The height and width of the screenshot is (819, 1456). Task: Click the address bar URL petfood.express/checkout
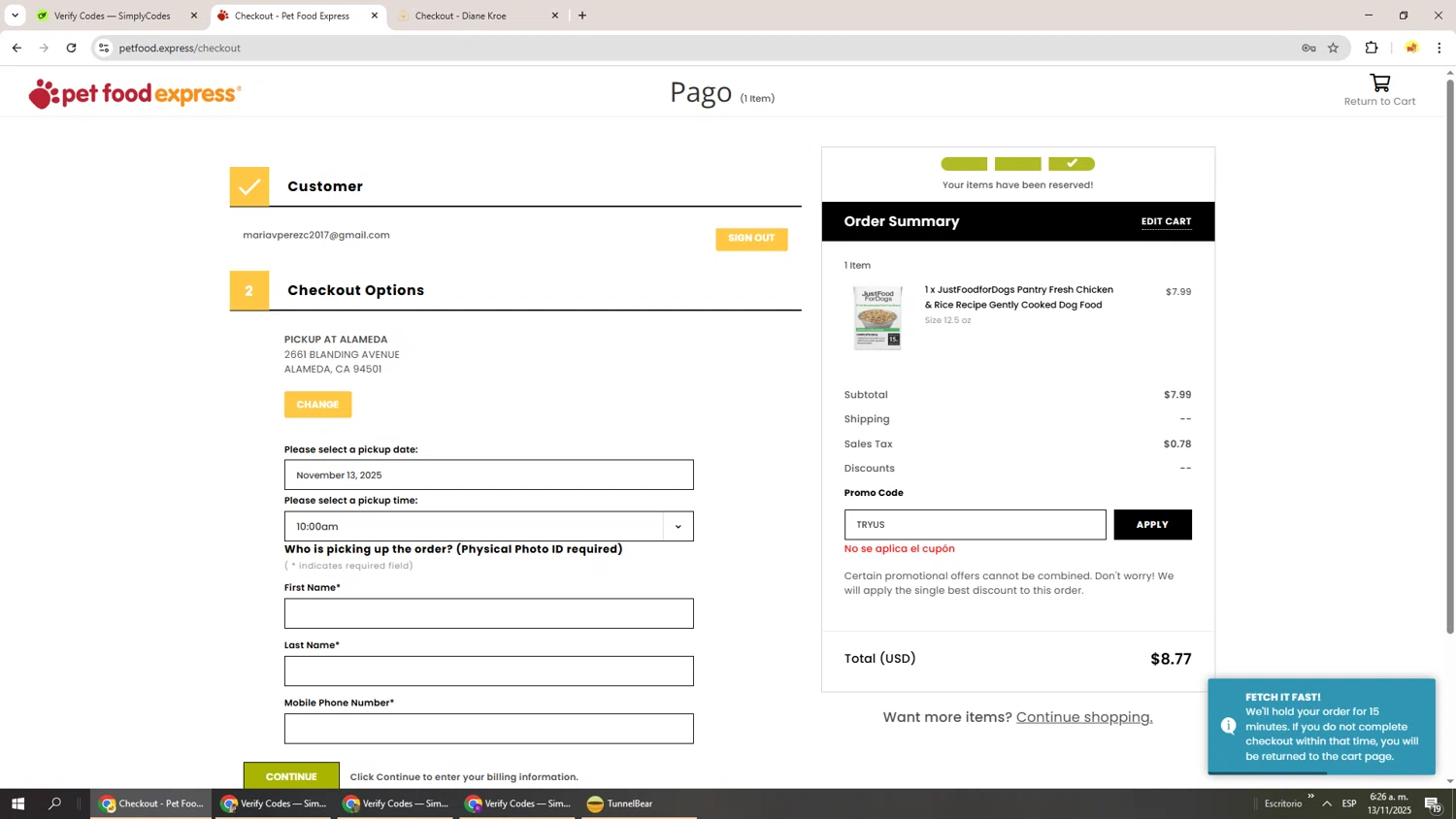(180, 48)
